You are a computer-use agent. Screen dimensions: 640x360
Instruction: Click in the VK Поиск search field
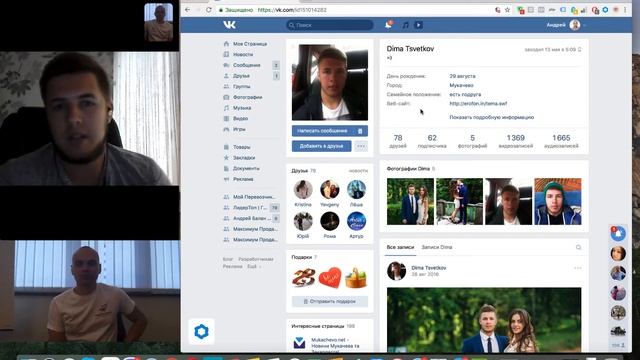click(330, 25)
